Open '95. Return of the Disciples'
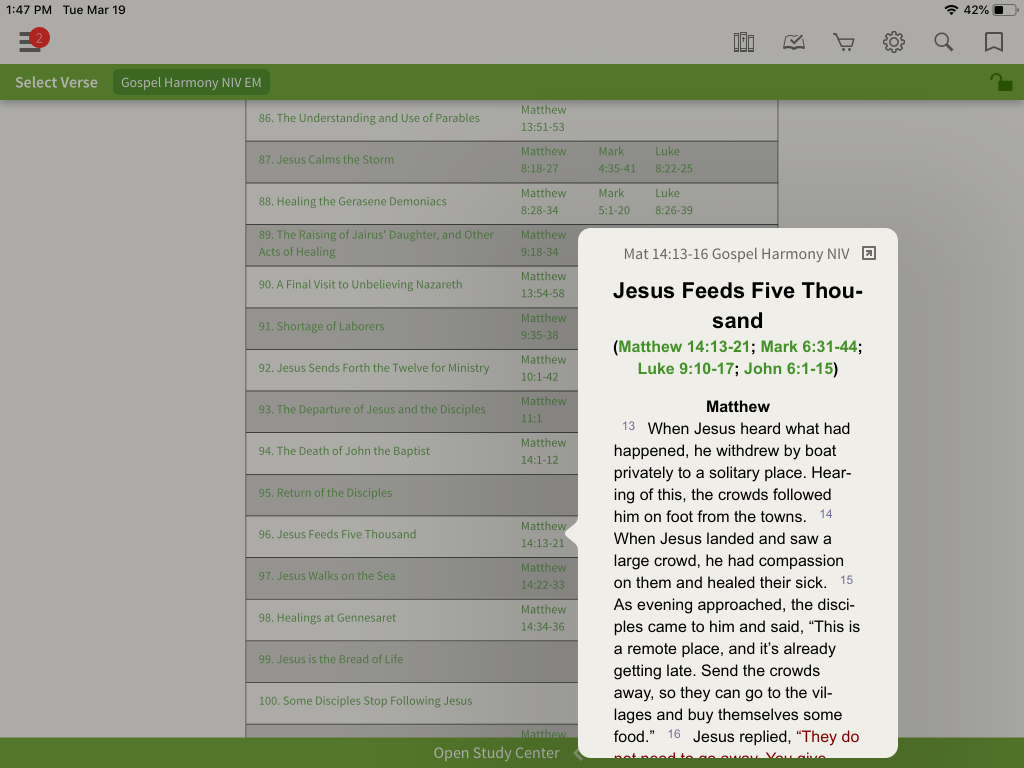This screenshot has width=1024, height=768. [325, 493]
